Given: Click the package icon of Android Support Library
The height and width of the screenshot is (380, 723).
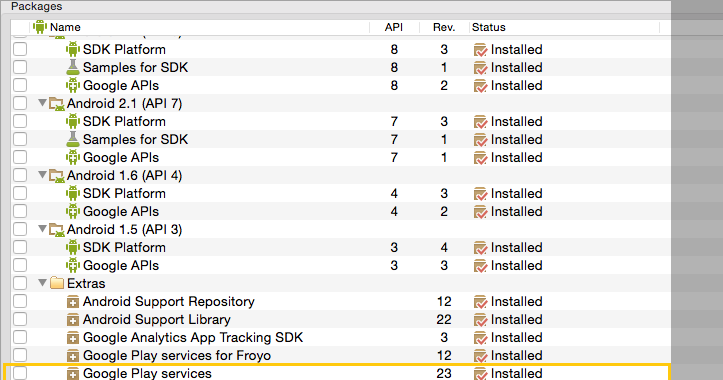Looking at the screenshot, I should pos(72,320).
